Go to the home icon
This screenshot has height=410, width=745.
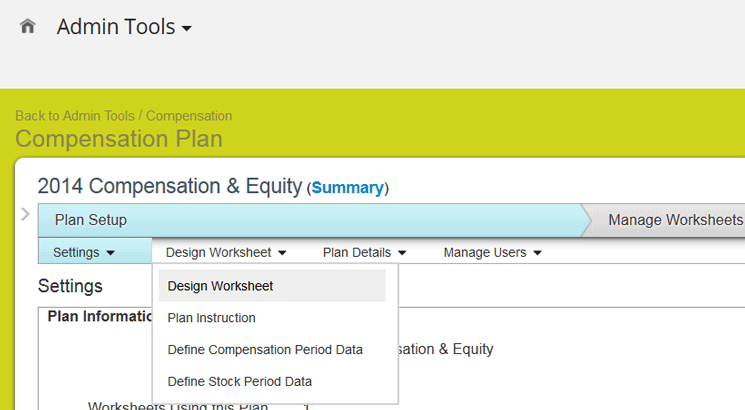(x=28, y=27)
